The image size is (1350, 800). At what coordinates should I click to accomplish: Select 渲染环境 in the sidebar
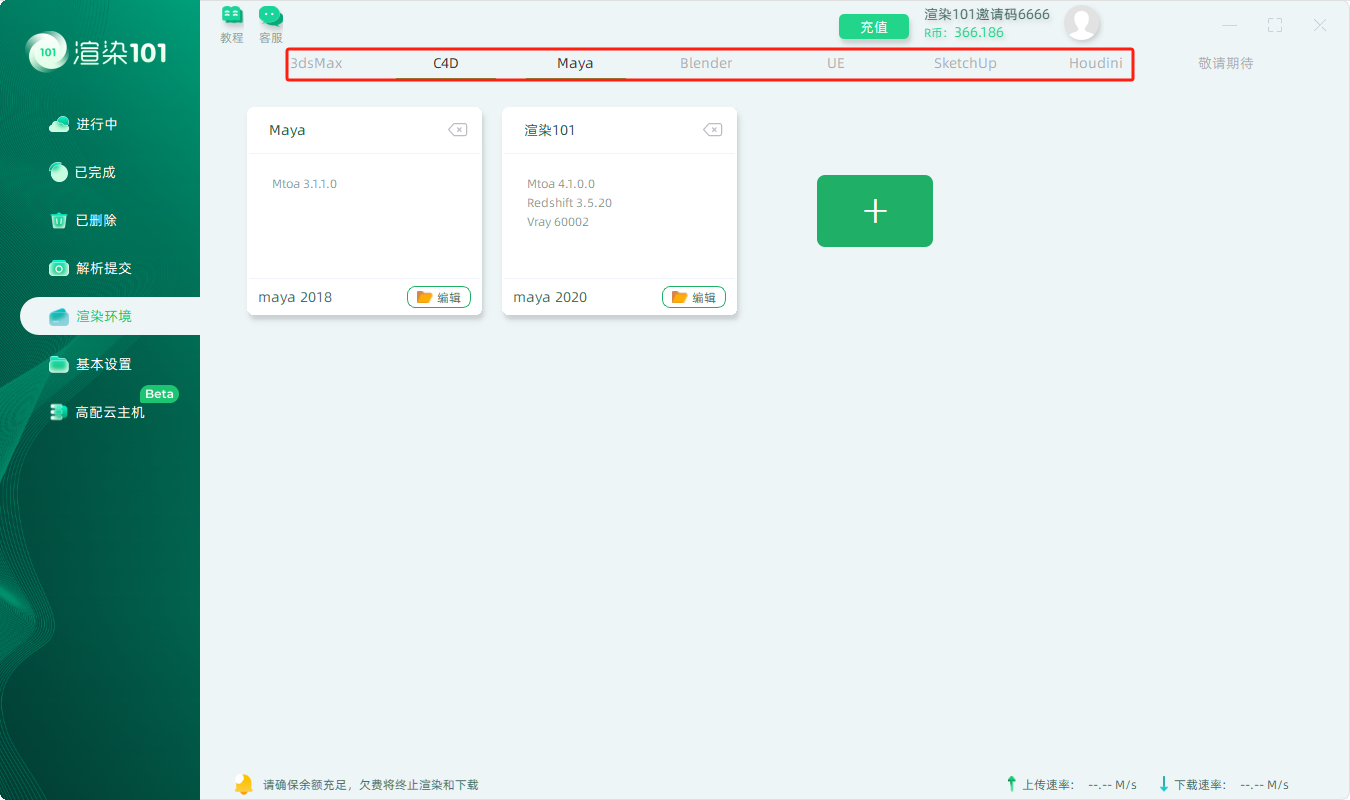pyautogui.click(x=110, y=316)
